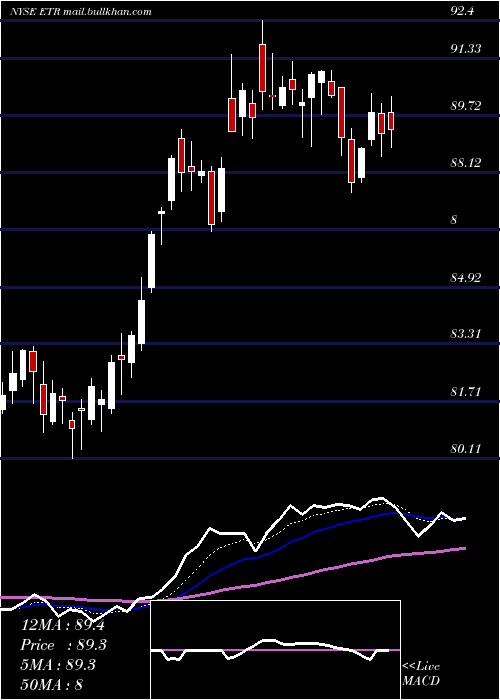Click the 88.12 price axis label
500x700 pixels.
click(x=466, y=163)
